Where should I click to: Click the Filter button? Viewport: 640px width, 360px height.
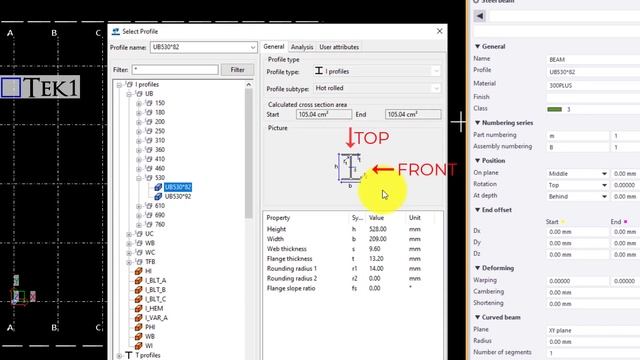pyautogui.click(x=237, y=70)
